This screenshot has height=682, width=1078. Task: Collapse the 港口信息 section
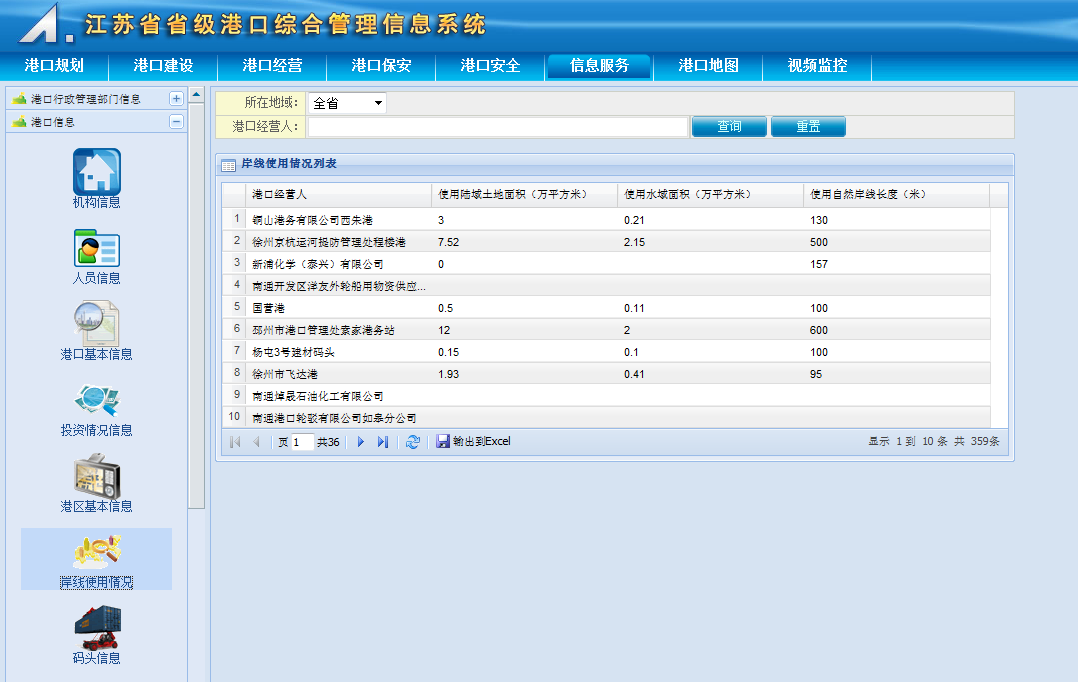[x=176, y=122]
